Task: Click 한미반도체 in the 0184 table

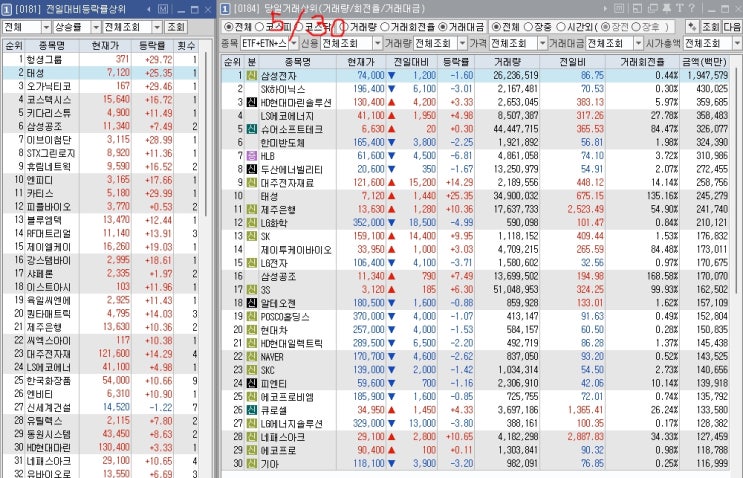Action: coord(282,143)
